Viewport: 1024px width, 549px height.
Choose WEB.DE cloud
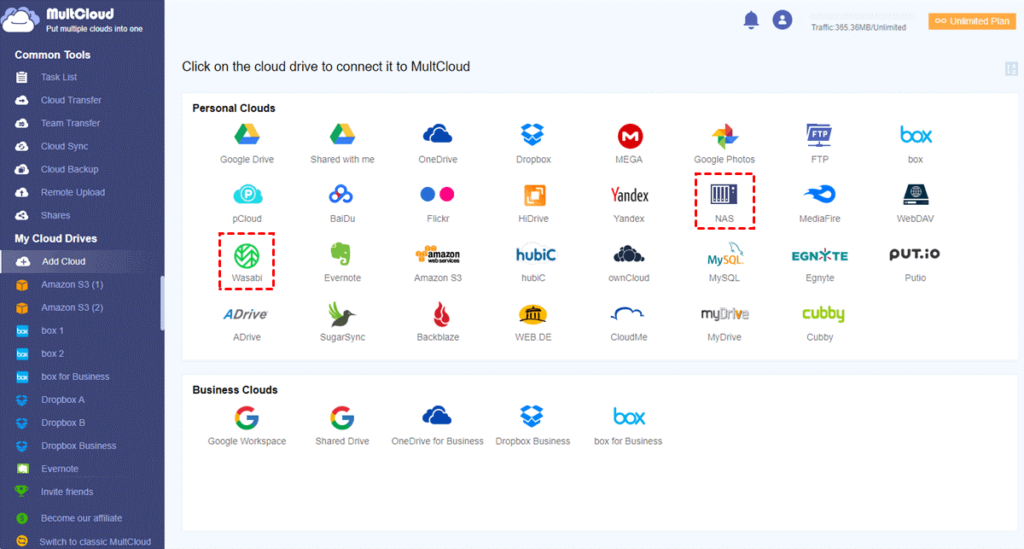click(x=533, y=322)
